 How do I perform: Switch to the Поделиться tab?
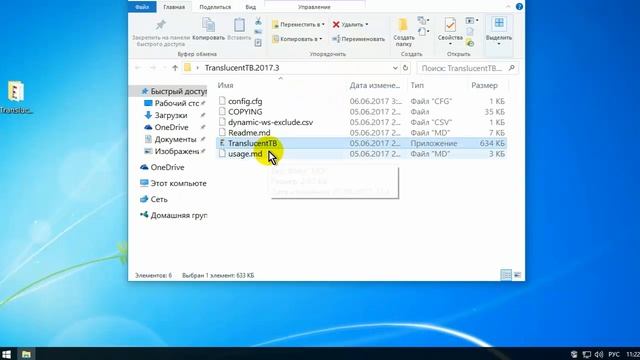pos(215,7)
